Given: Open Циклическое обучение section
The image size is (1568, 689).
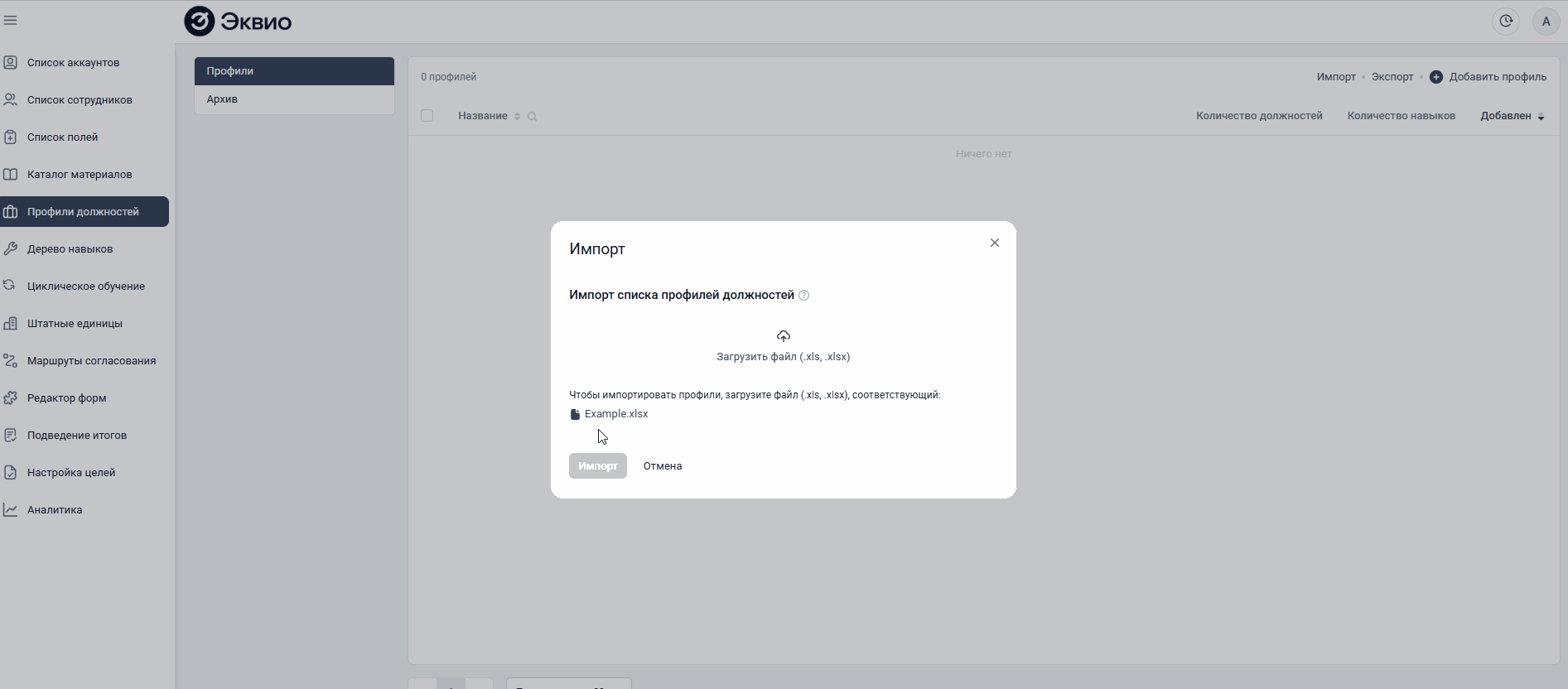Looking at the screenshot, I should point(86,286).
